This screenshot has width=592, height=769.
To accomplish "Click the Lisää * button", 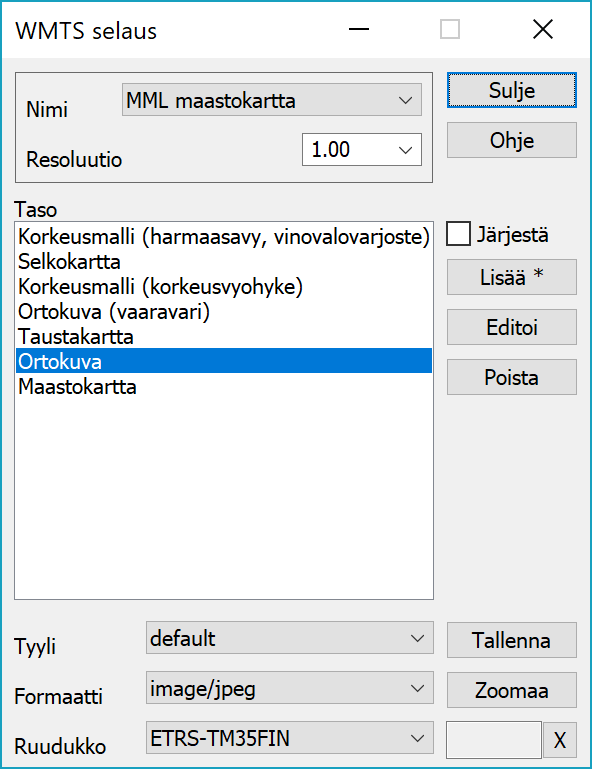I will (x=512, y=277).
